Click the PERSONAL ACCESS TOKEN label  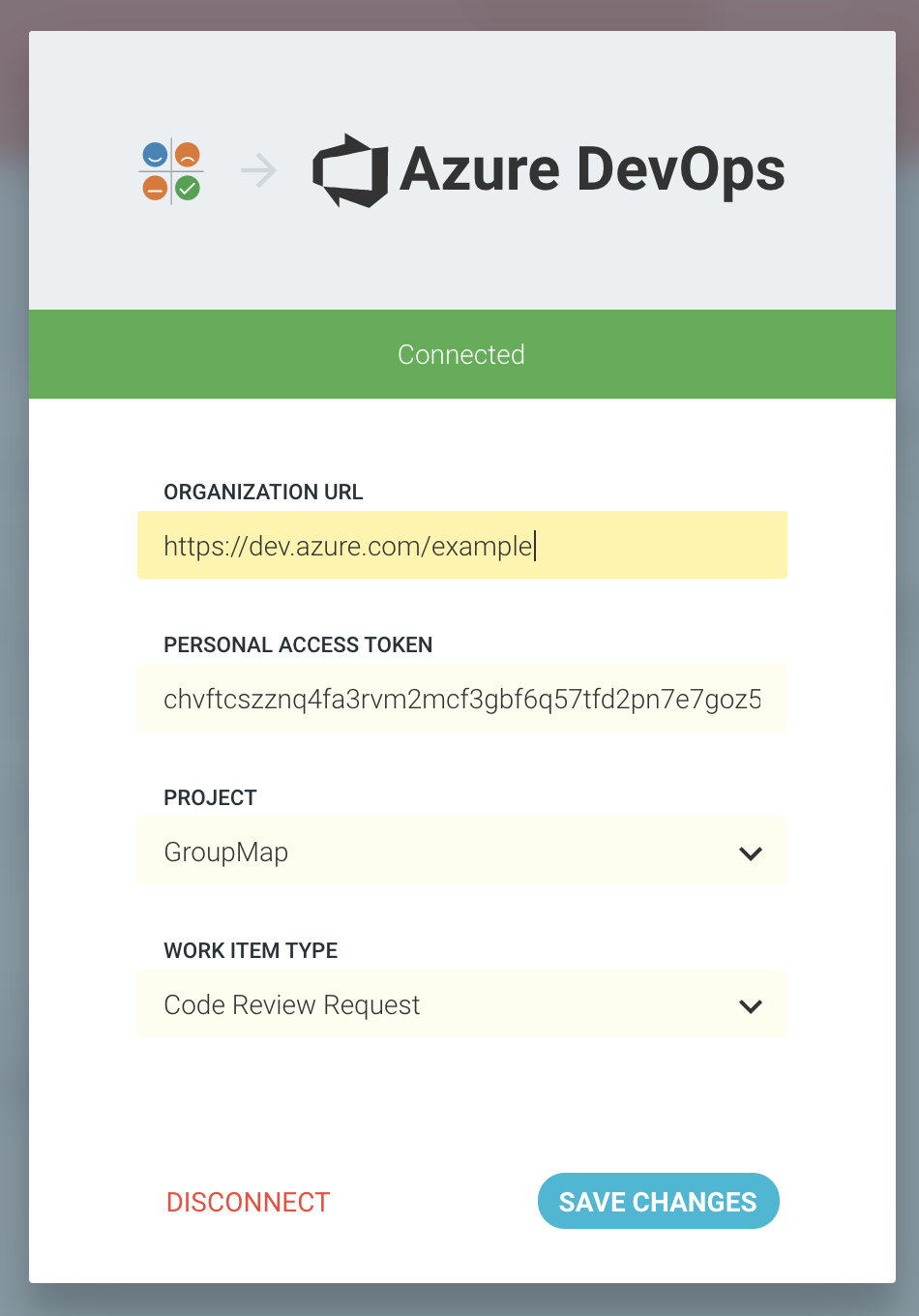point(298,644)
